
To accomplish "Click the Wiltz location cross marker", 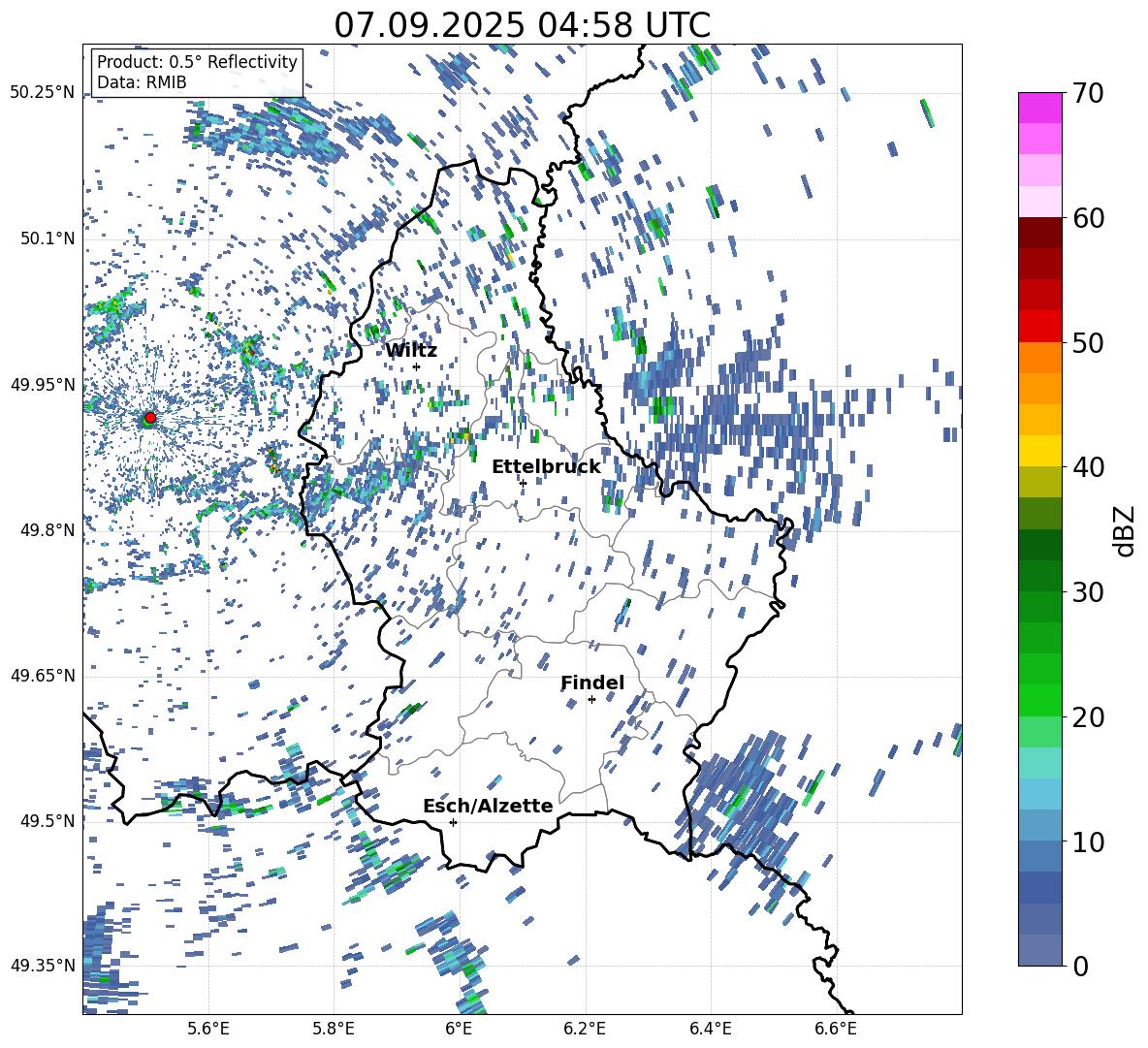I will 417,366.
